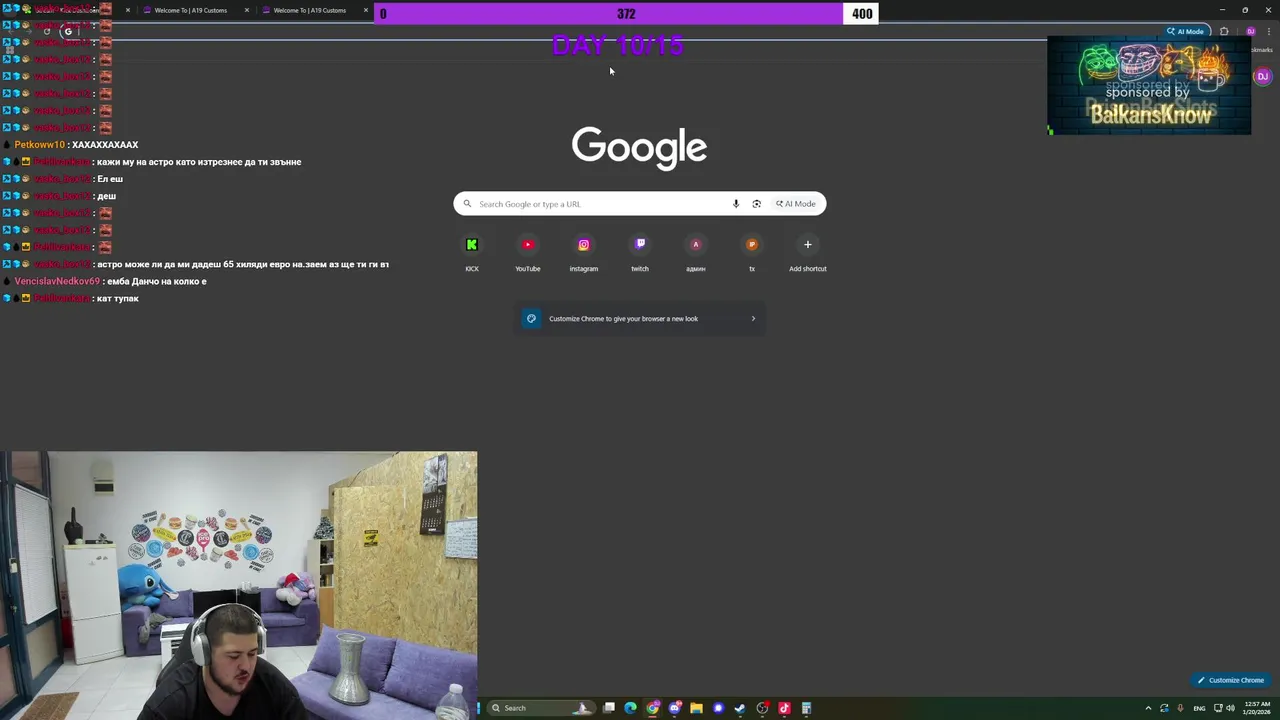The width and height of the screenshot is (1280, 720).
Task: Open Chrome extensions puzzle icon
Action: click(x=1224, y=31)
